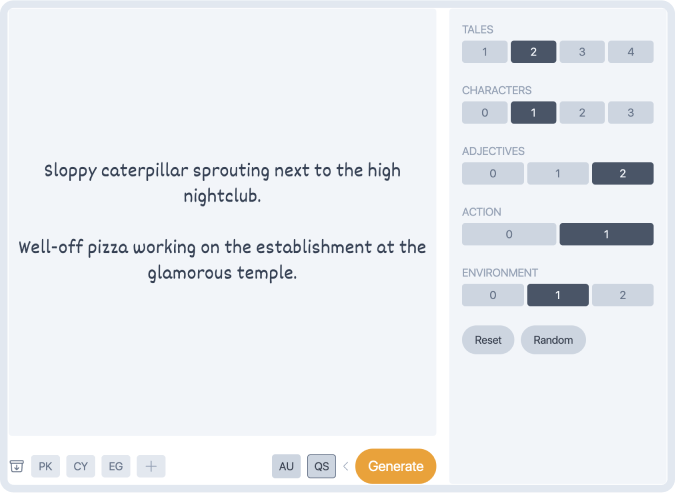The height and width of the screenshot is (493, 675).
Task: Collapse the chevron arrow beside Generate
Action: (345, 466)
